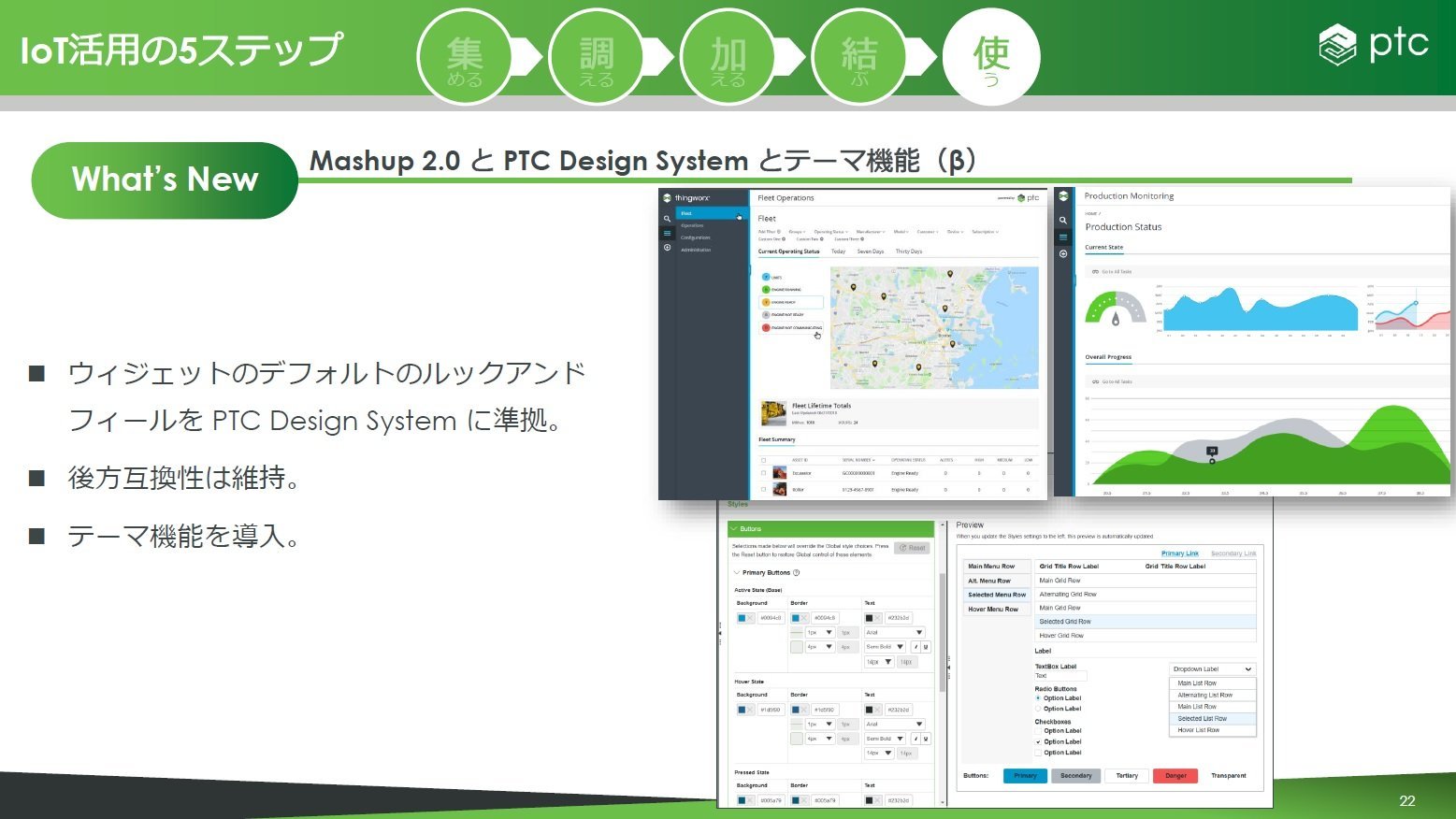Click the logo icon in Production Monitoring sidebar
This screenshot has height=819, width=1456.
[x=1063, y=196]
